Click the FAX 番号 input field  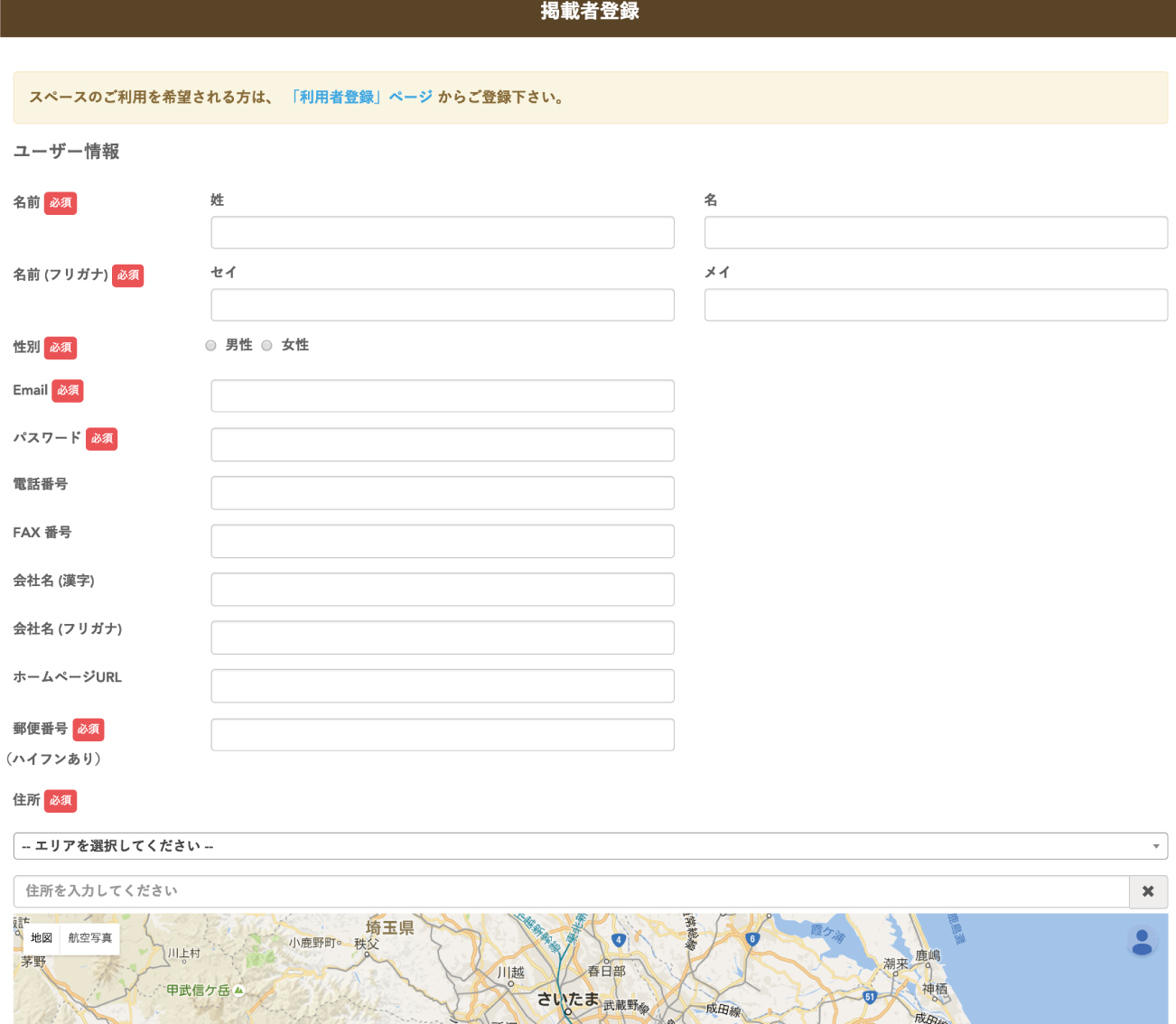tap(443, 541)
